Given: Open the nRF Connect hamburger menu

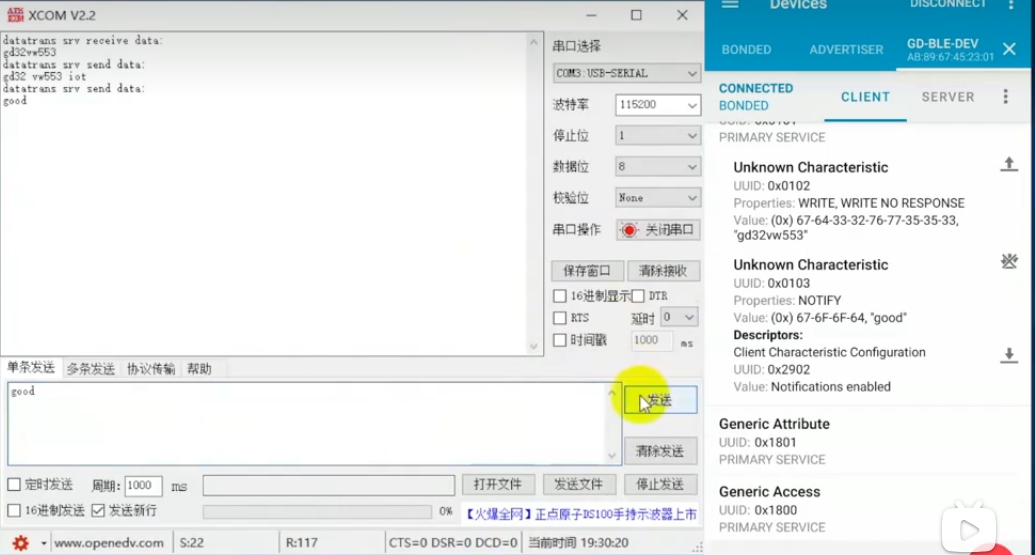Looking at the screenshot, I should pos(730,5).
